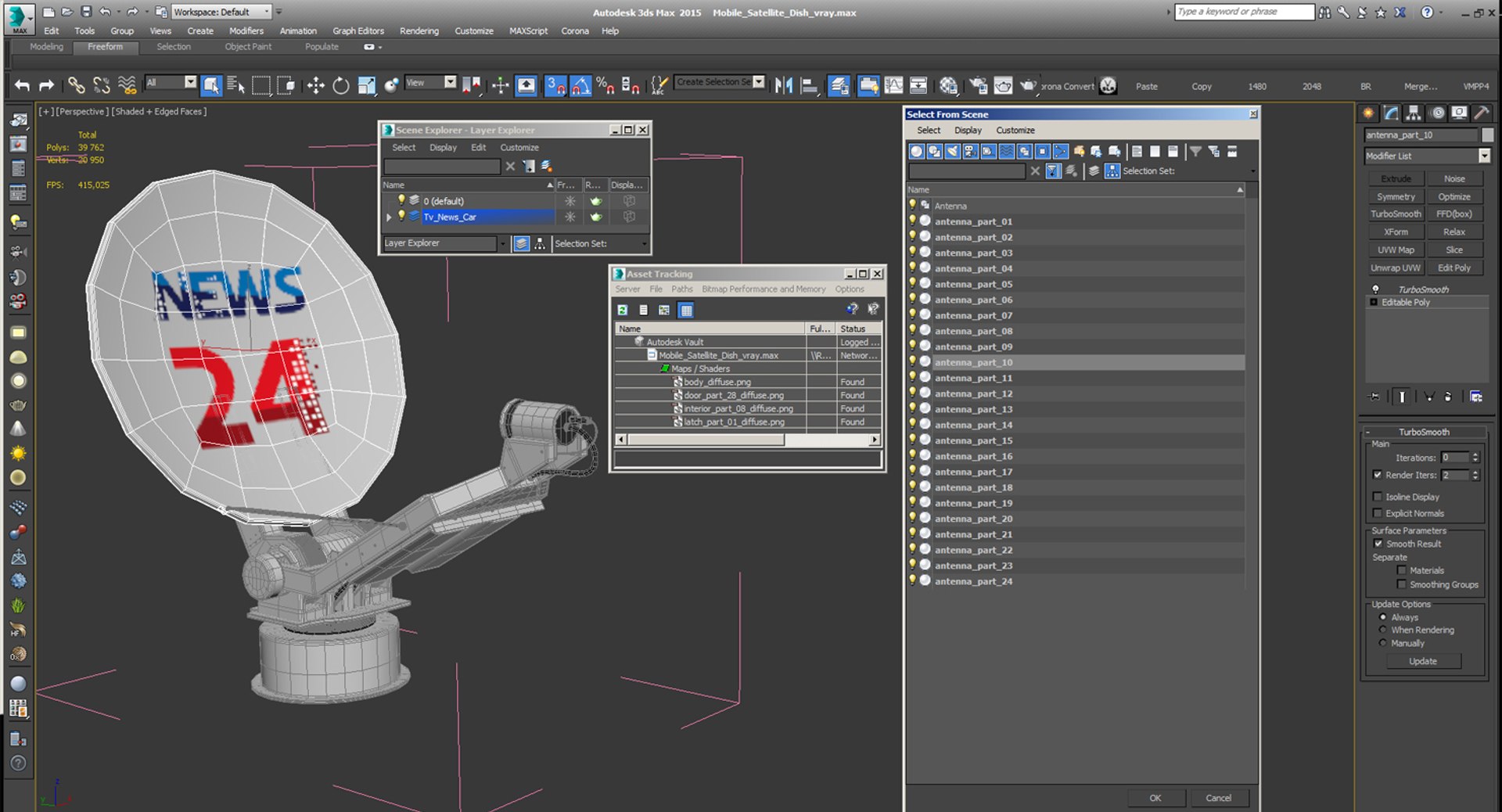Open the Curve Editor from toolbar
This screenshot has height=812, width=1502.
pyautogui.click(x=893, y=85)
